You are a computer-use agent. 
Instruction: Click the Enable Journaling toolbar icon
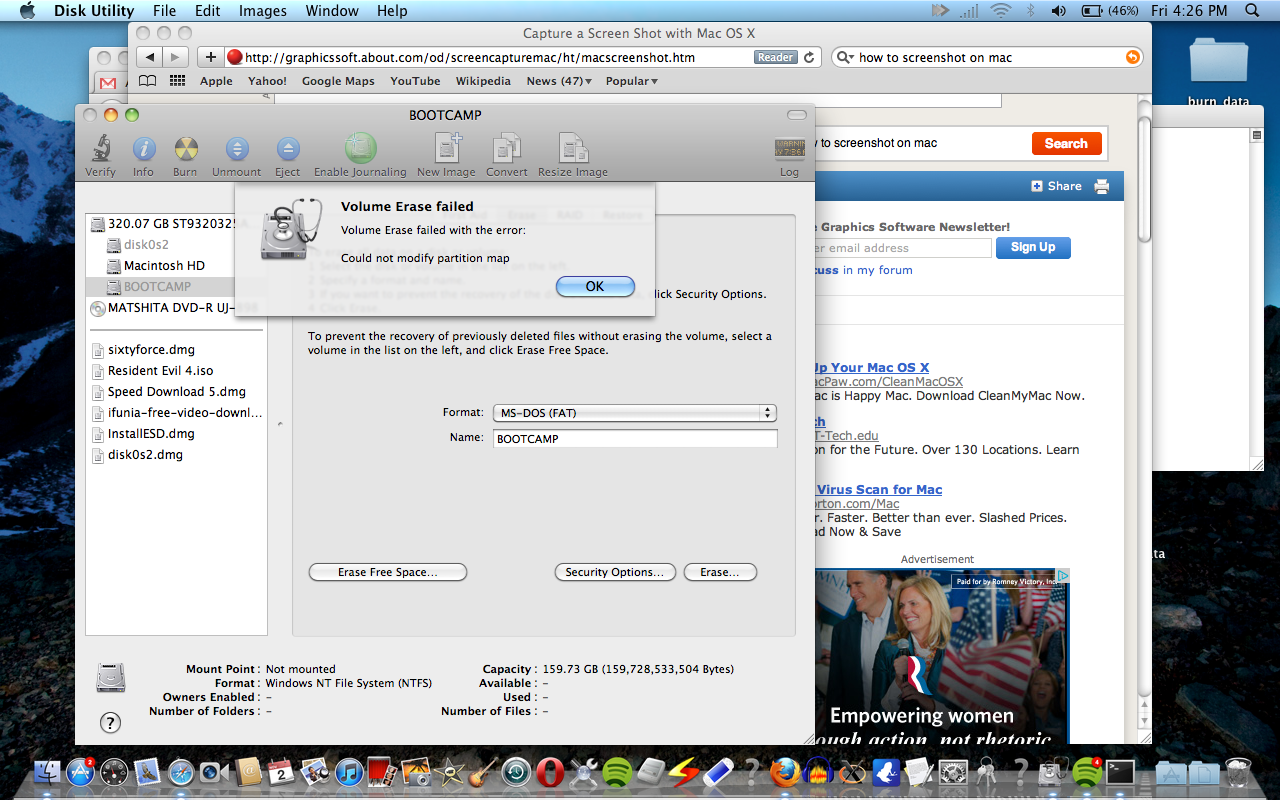(x=360, y=148)
